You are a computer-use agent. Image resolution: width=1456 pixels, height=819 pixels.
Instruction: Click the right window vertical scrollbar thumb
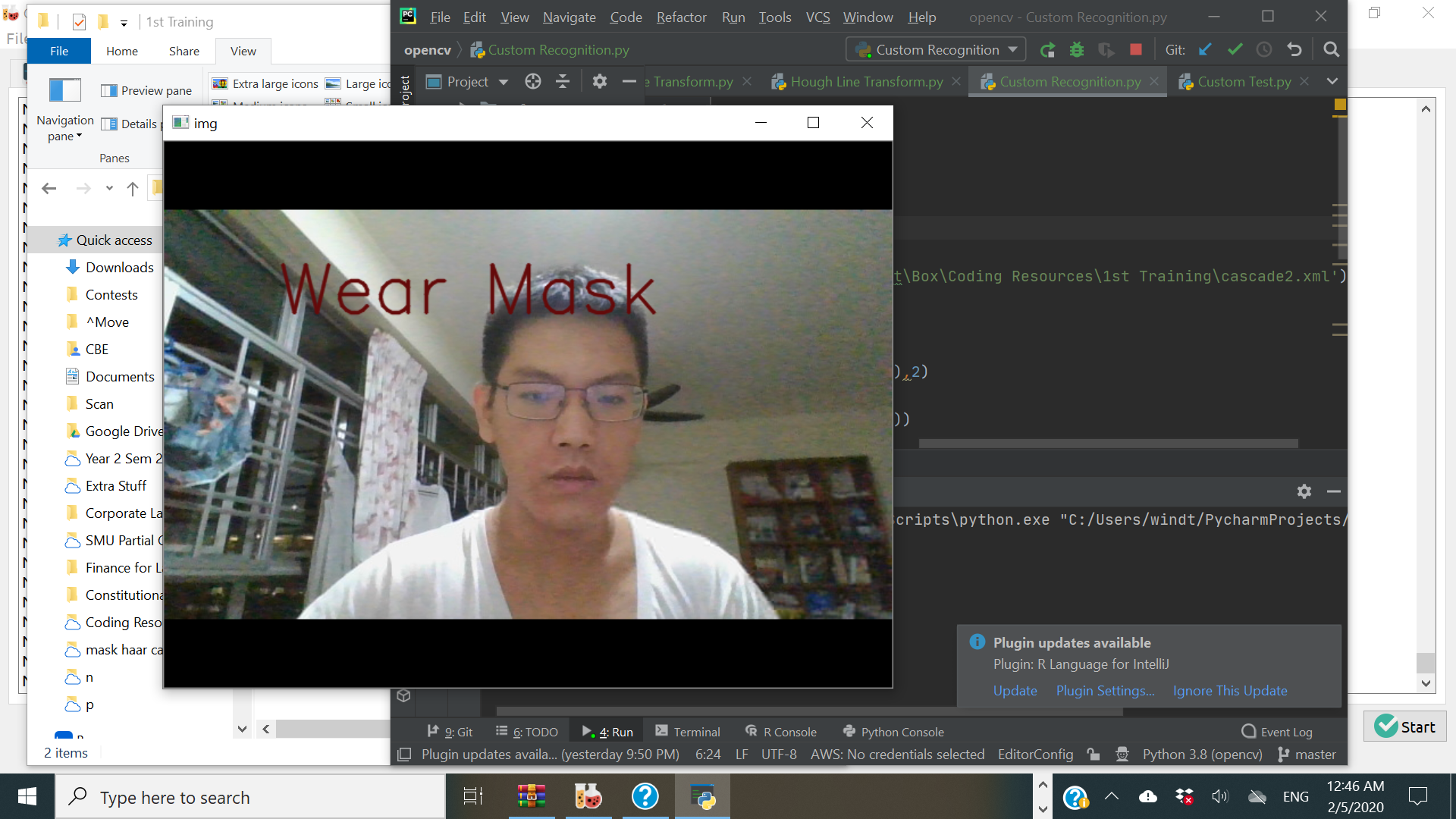point(1426,662)
